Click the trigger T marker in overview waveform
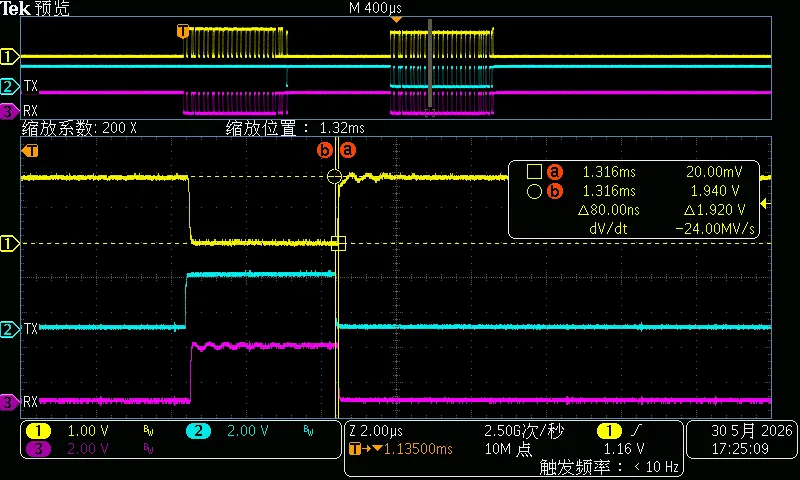This screenshot has width=800, height=480. pos(183,31)
